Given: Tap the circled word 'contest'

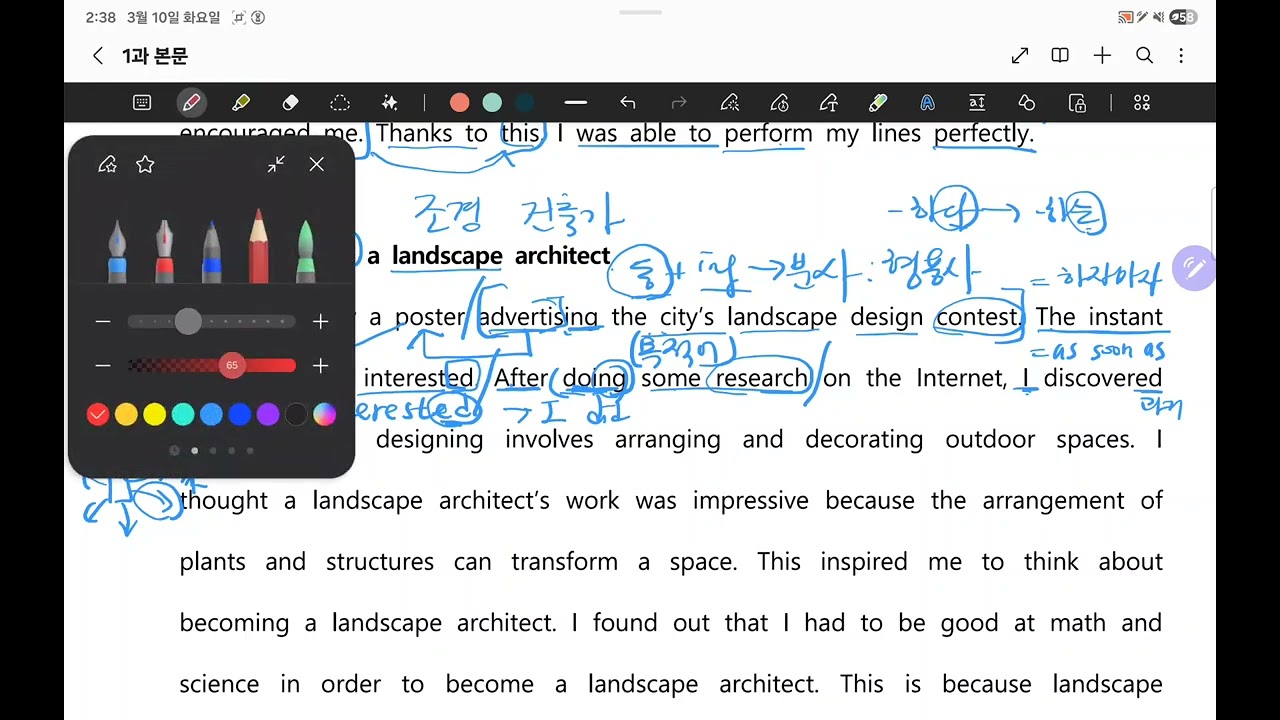Looking at the screenshot, I should point(977,318).
